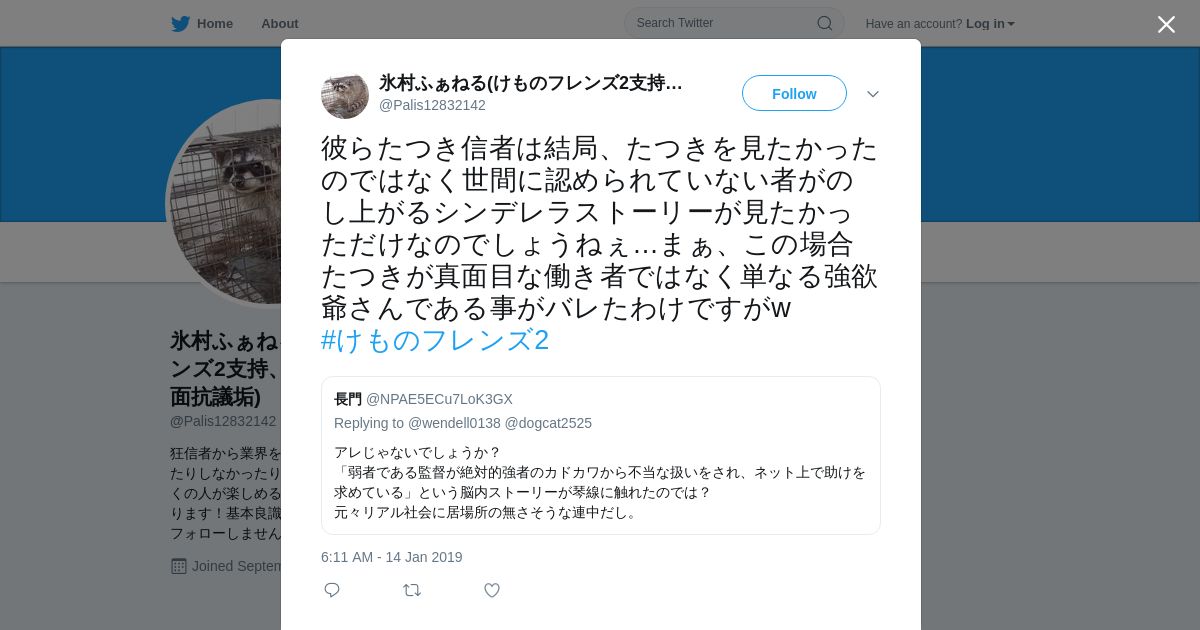The height and width of the screenshot is (630, 1200).
Task: Like the tweet with heart icon
Action: tap(492, 590)
